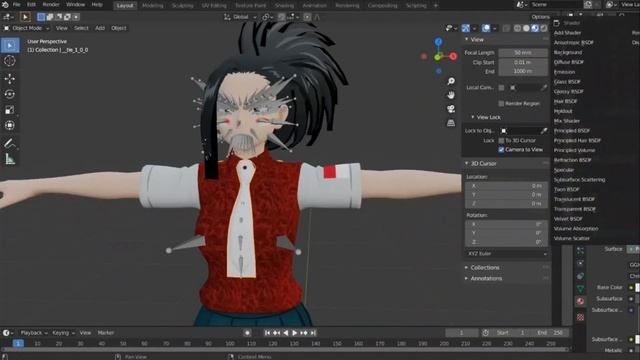Enable rendered viewport shading

[x=544, y=28]
